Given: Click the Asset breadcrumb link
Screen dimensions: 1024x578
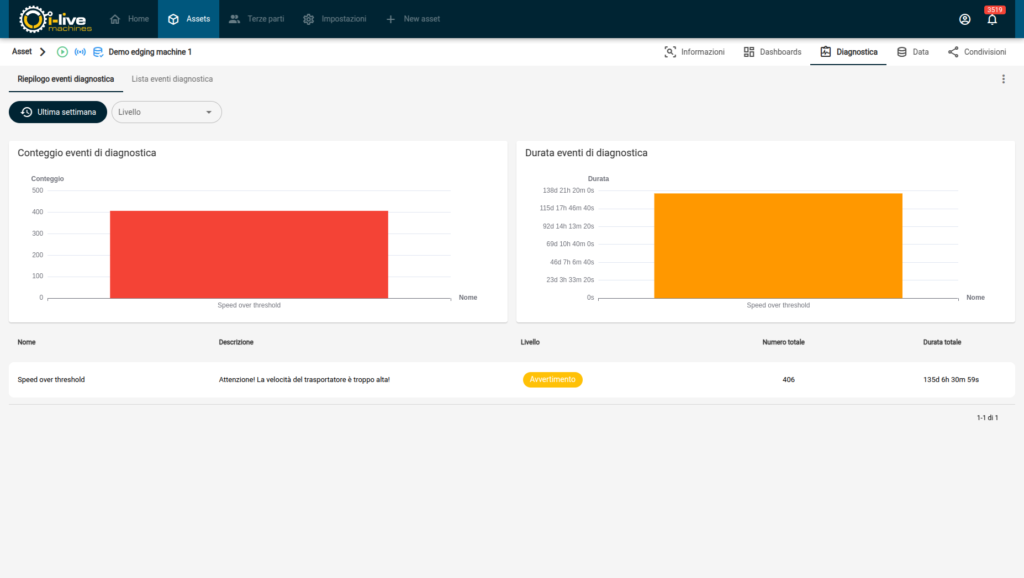Looking at the screenshot, I should 21,52.
